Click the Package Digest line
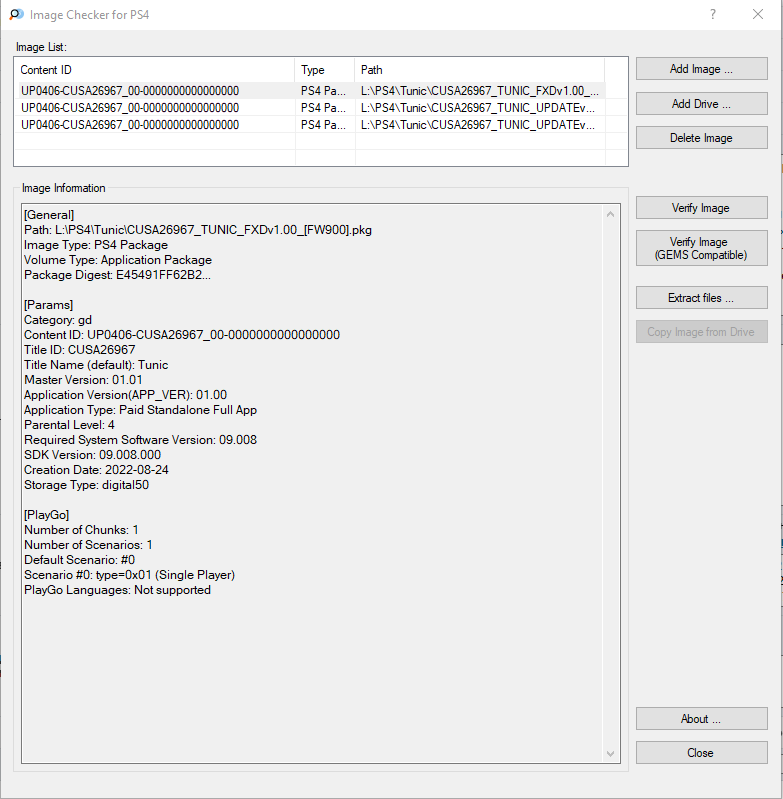Viewport: 783px width, 799px height. click(x=117, y=275)
